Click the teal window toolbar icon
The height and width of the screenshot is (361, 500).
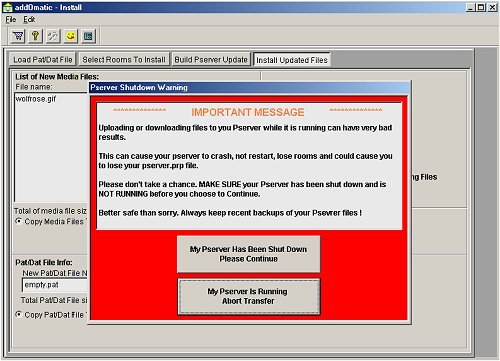(88, 36)
